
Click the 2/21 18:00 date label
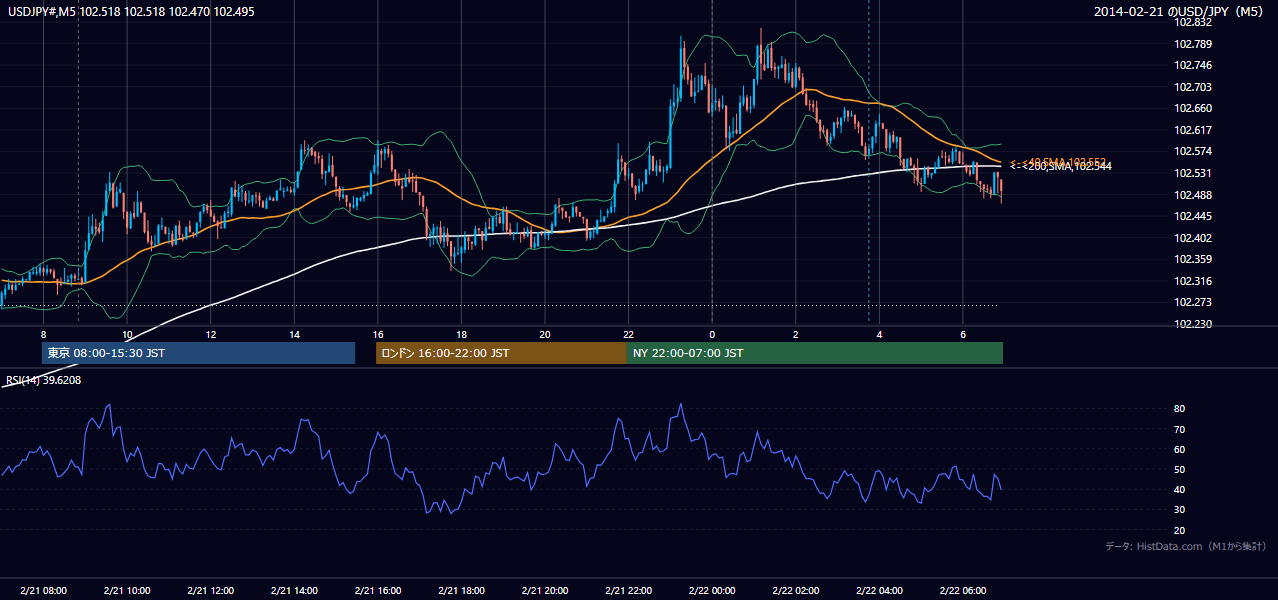[x=461, y=591]
